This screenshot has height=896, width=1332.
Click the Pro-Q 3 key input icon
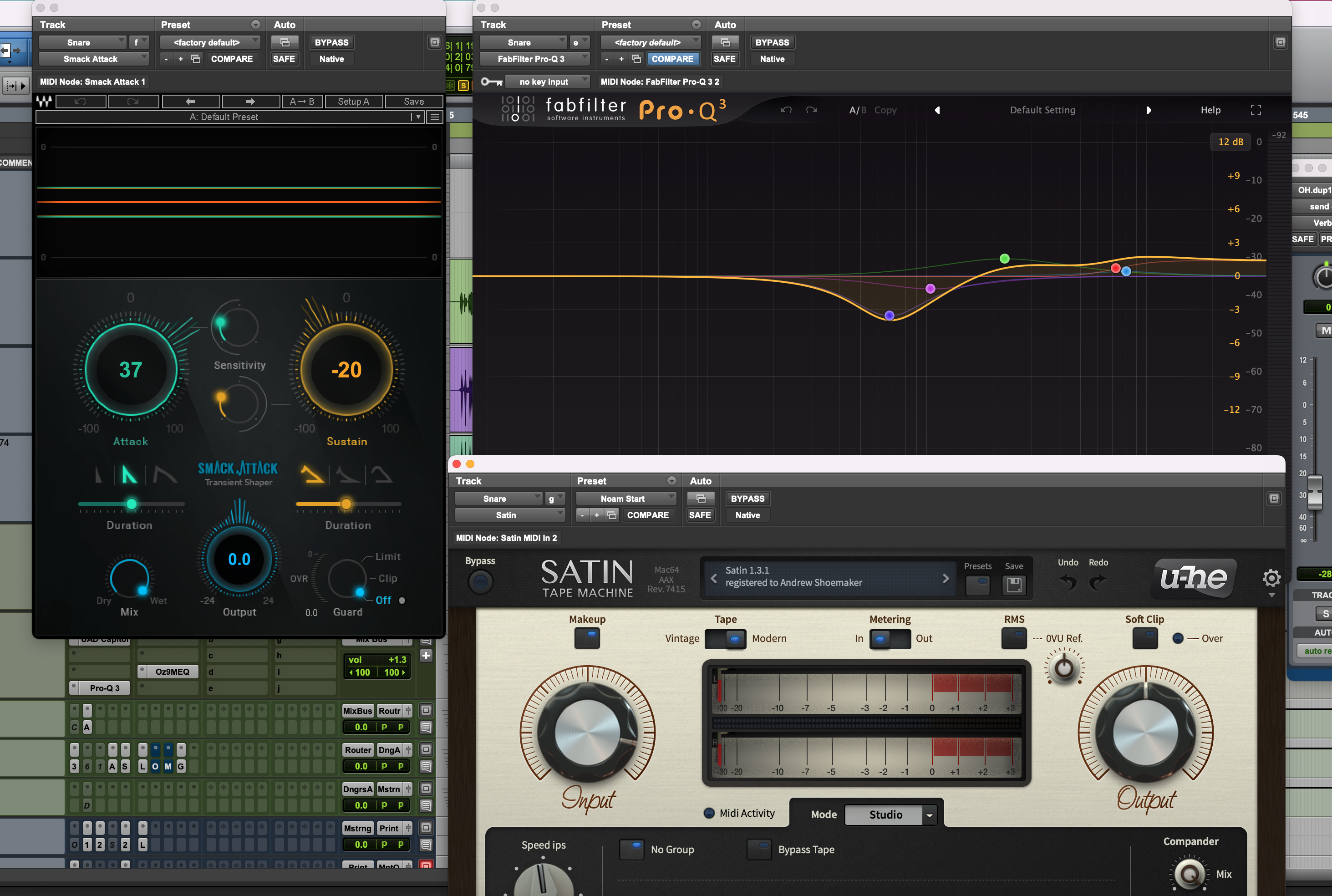pyautogui.click(x=491, y=81)
